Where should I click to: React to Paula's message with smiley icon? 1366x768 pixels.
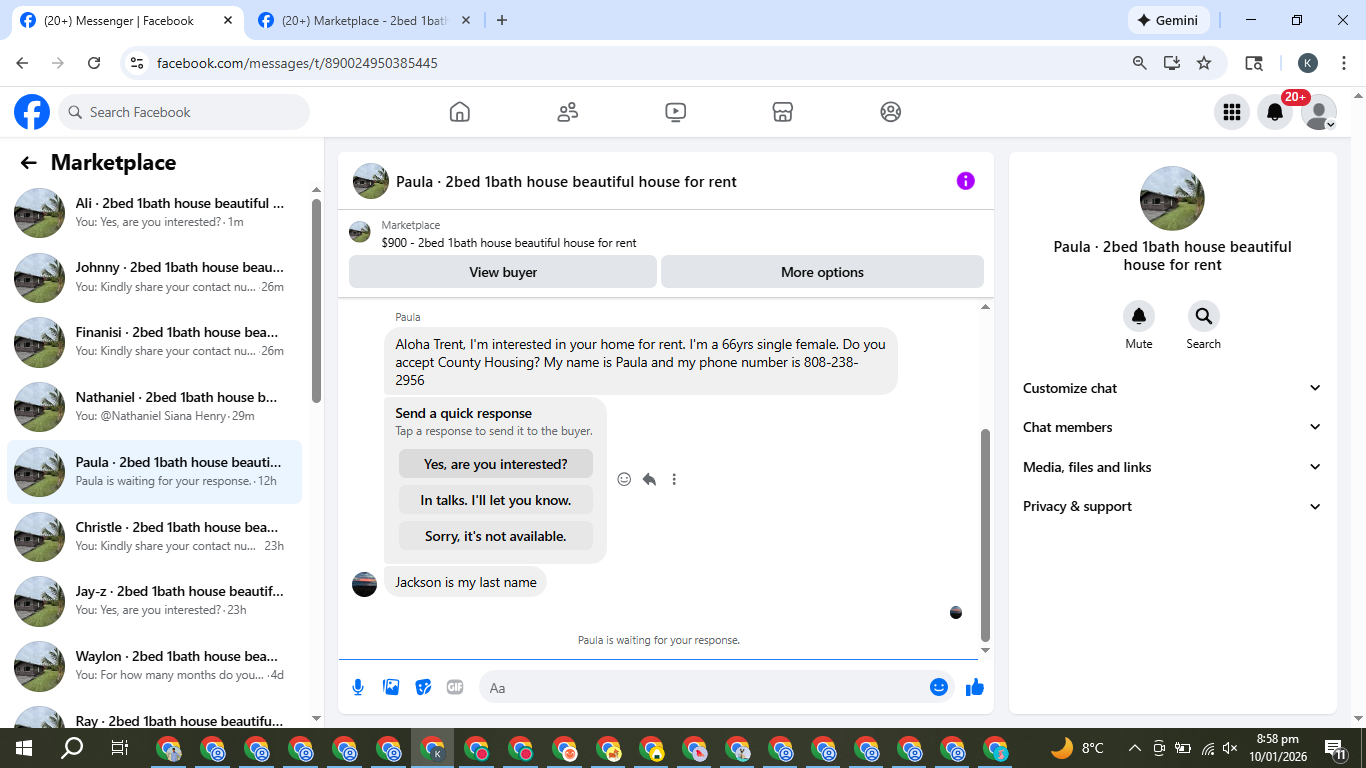[624, 479]
